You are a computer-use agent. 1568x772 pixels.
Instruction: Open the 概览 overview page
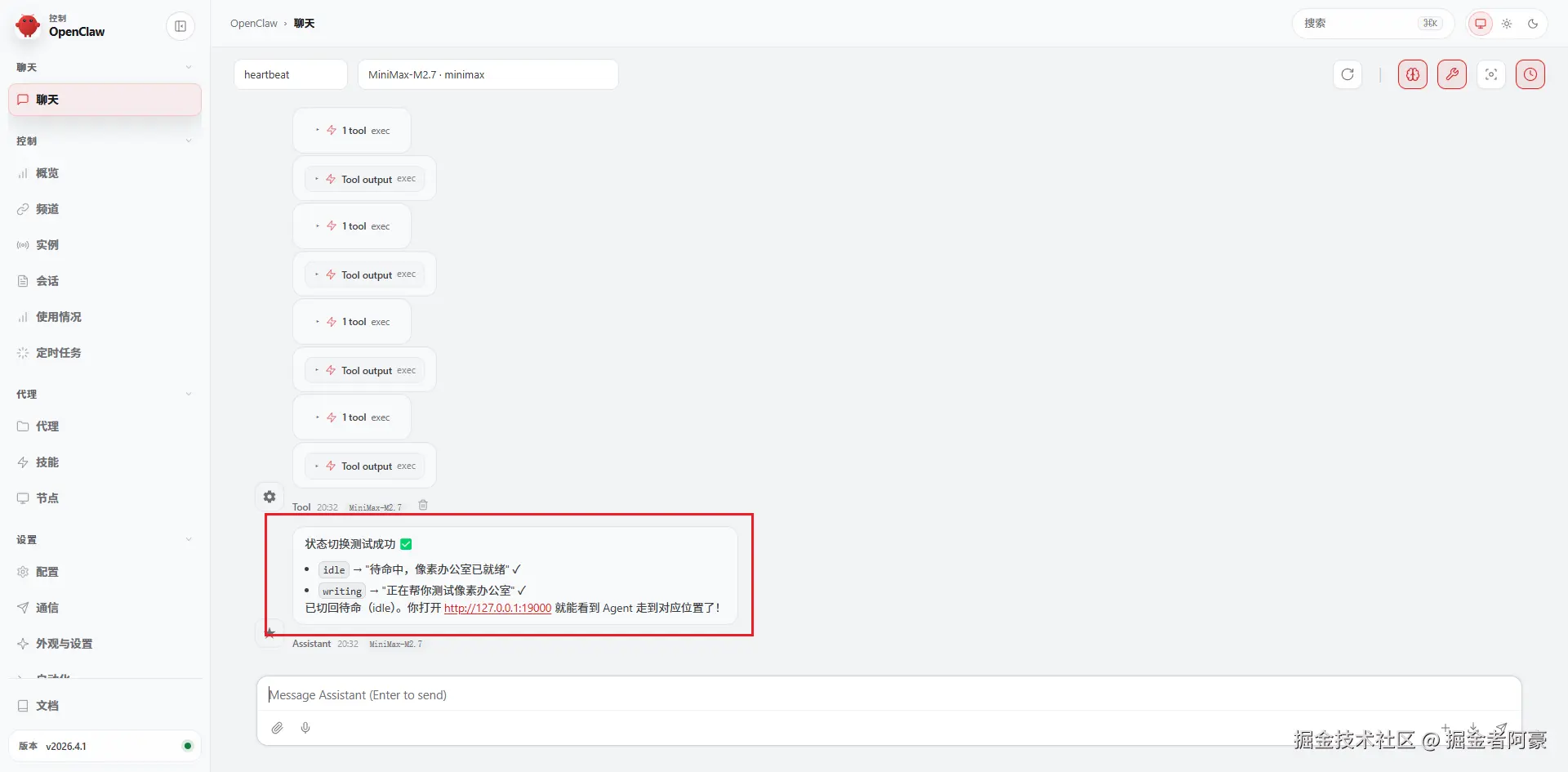(105, 173)
